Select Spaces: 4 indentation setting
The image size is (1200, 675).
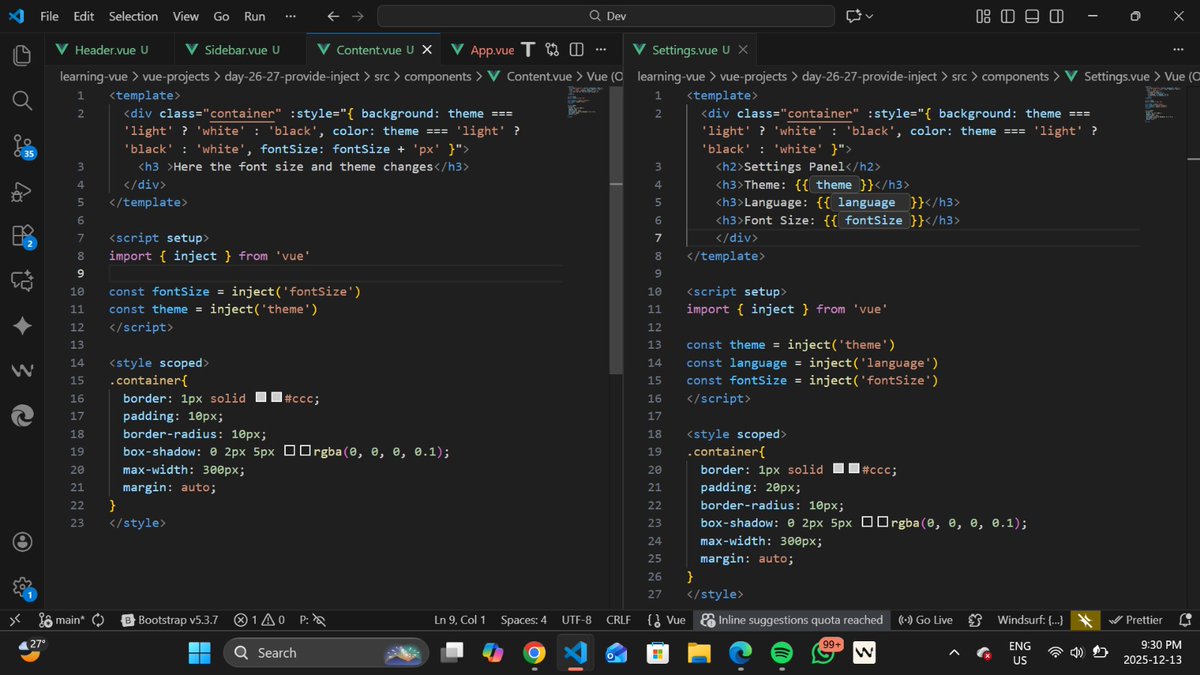point(524,620)
